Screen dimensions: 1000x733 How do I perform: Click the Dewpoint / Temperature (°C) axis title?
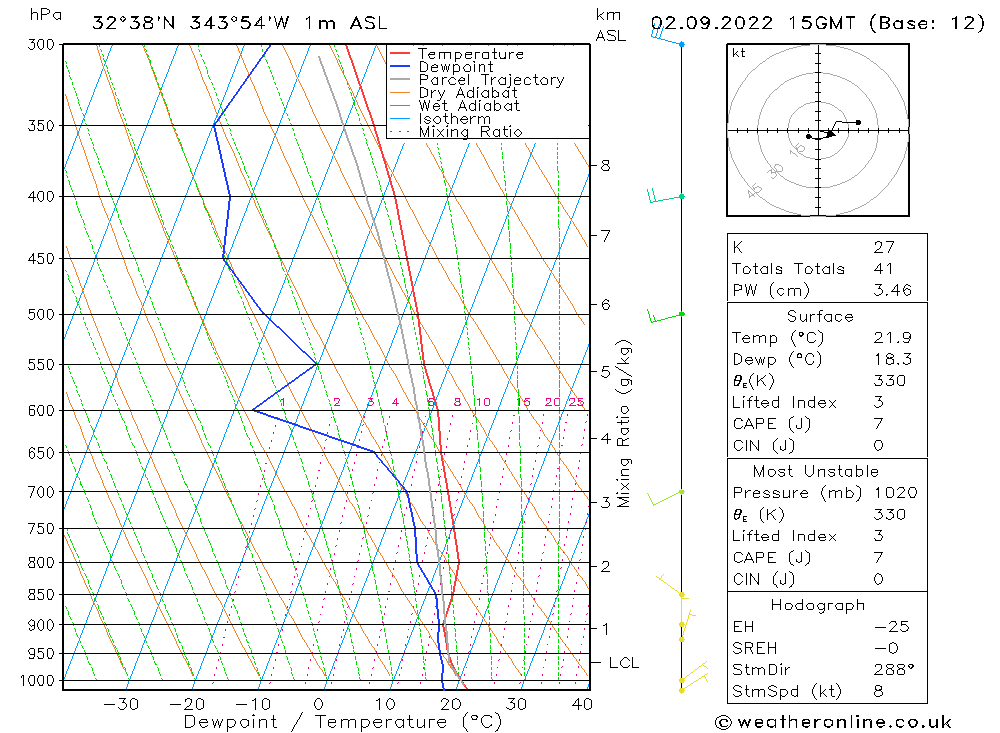tap(342, 722)
